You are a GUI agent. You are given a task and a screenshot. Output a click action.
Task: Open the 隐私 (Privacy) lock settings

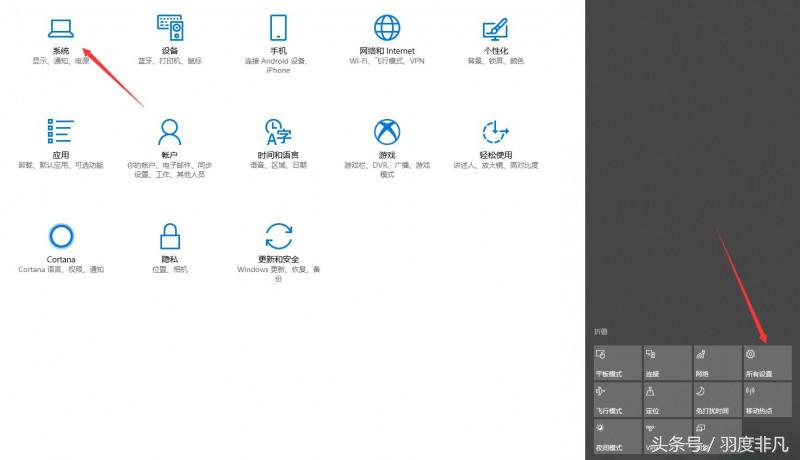point(169,248)
